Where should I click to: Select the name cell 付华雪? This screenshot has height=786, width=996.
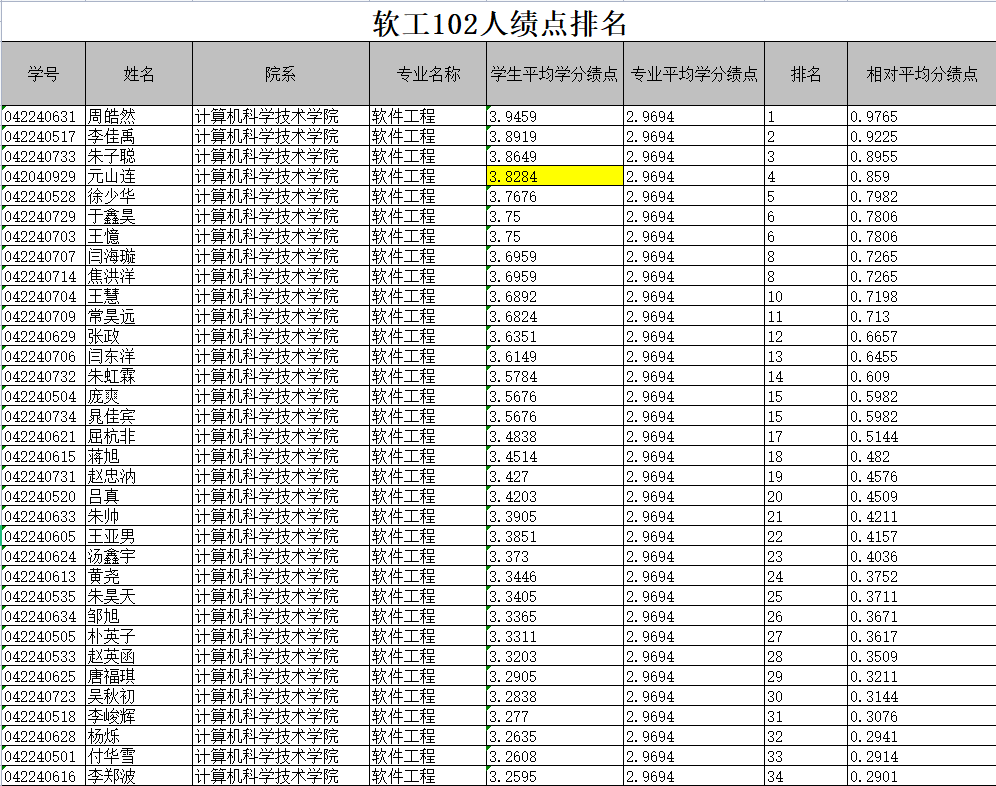click(x=138, y=757)
